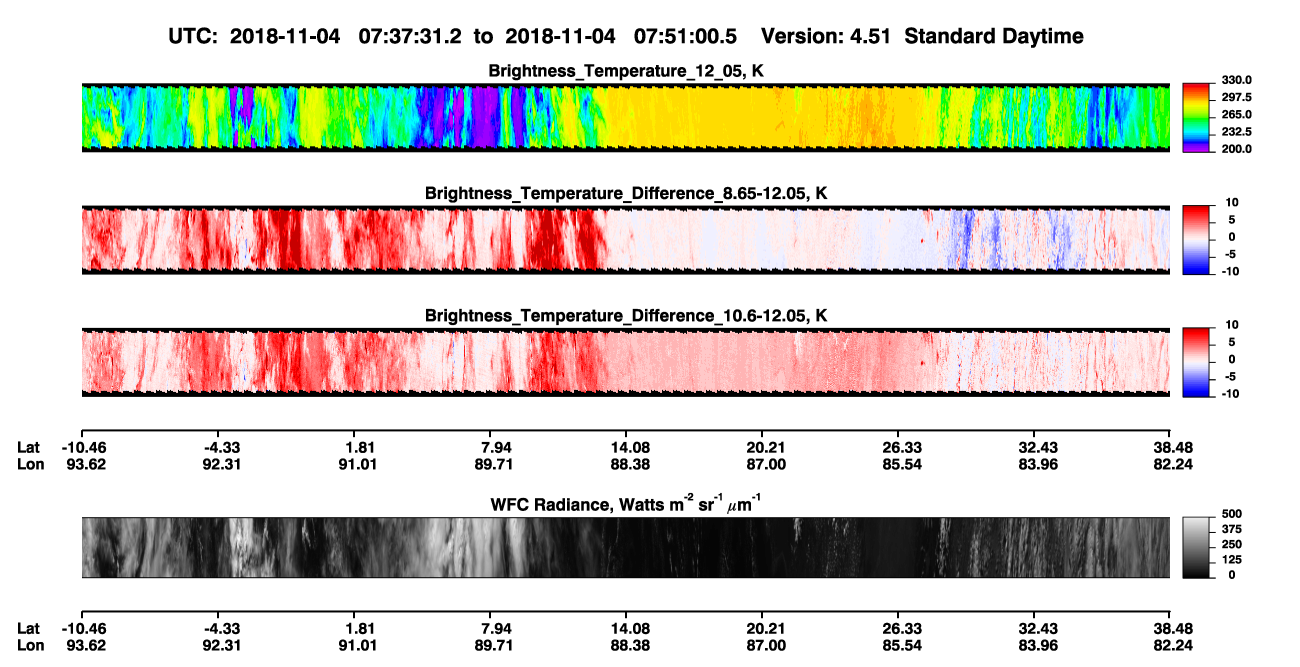Click the 200.0 colorbar tick label
This screenshot has width=1300, height=667.
click(1235, 148)
